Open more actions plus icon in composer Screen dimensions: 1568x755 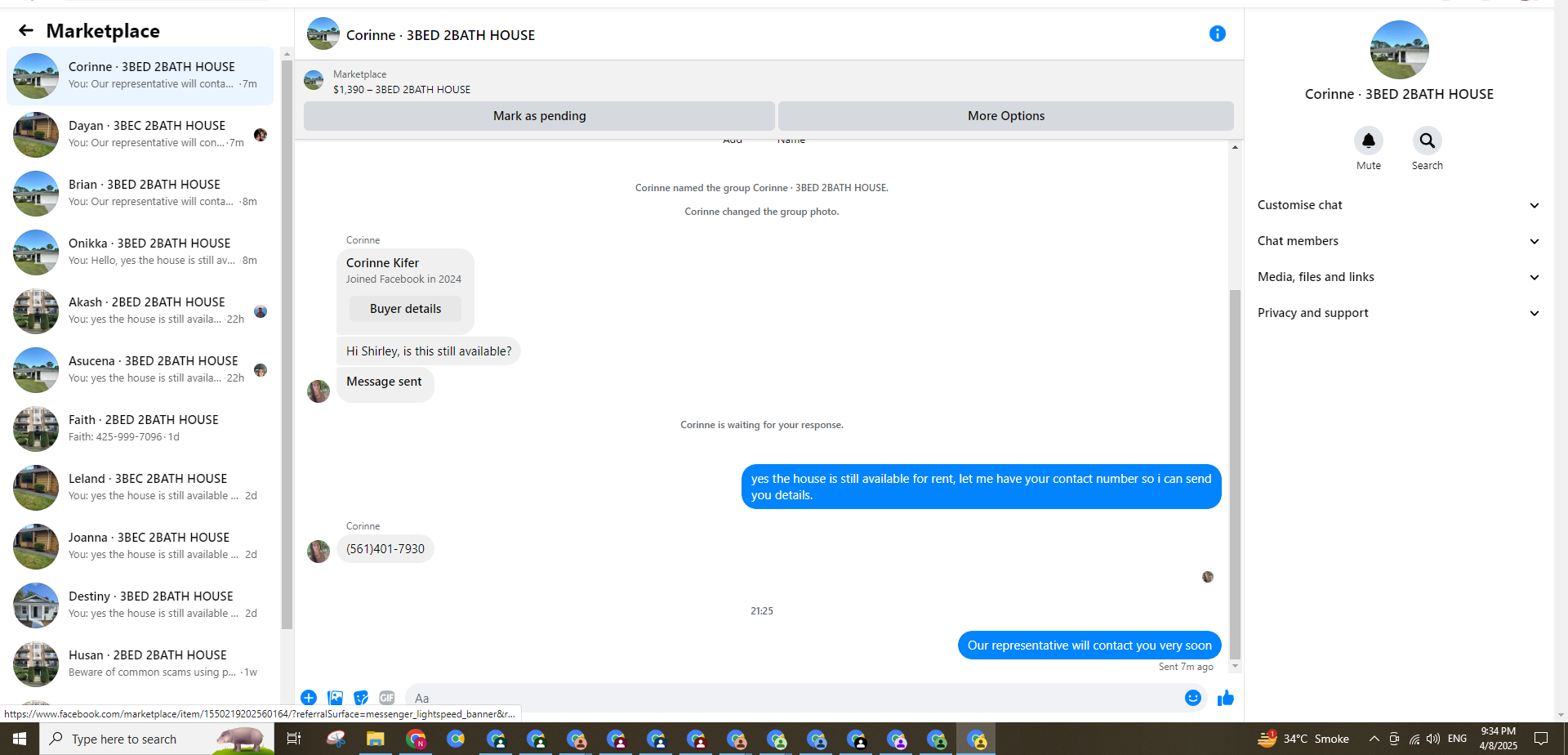coord(309,698)
